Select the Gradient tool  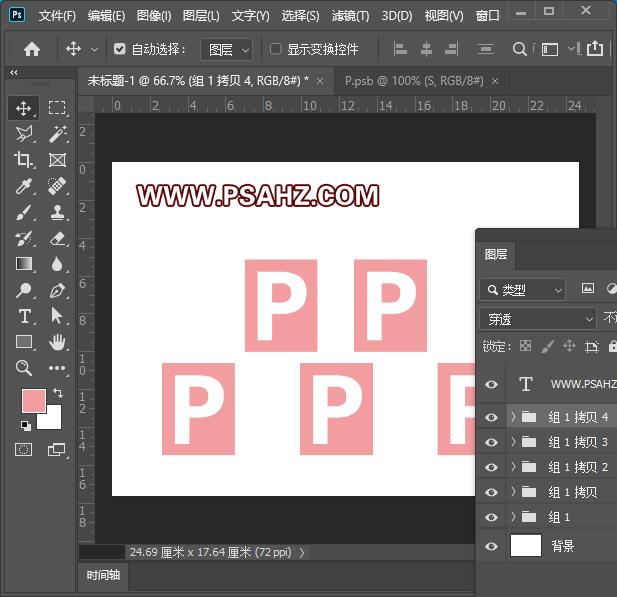click(24, 264)
